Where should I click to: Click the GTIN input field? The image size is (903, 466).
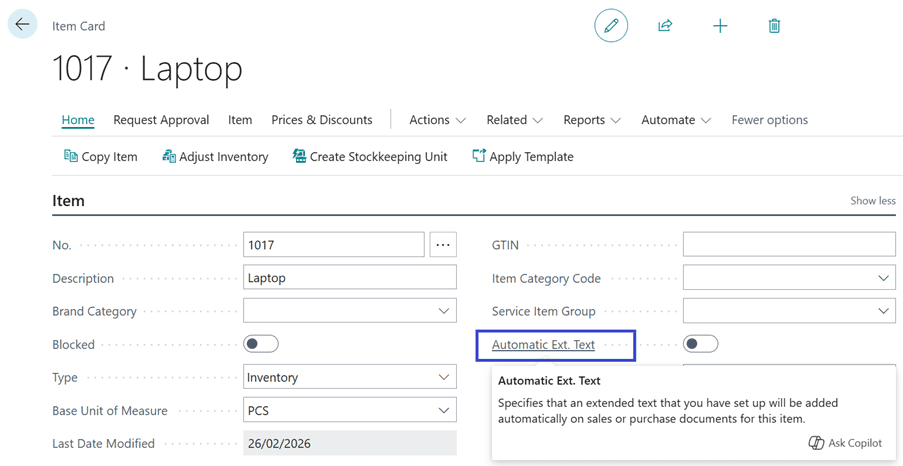[x=788, y=245]
